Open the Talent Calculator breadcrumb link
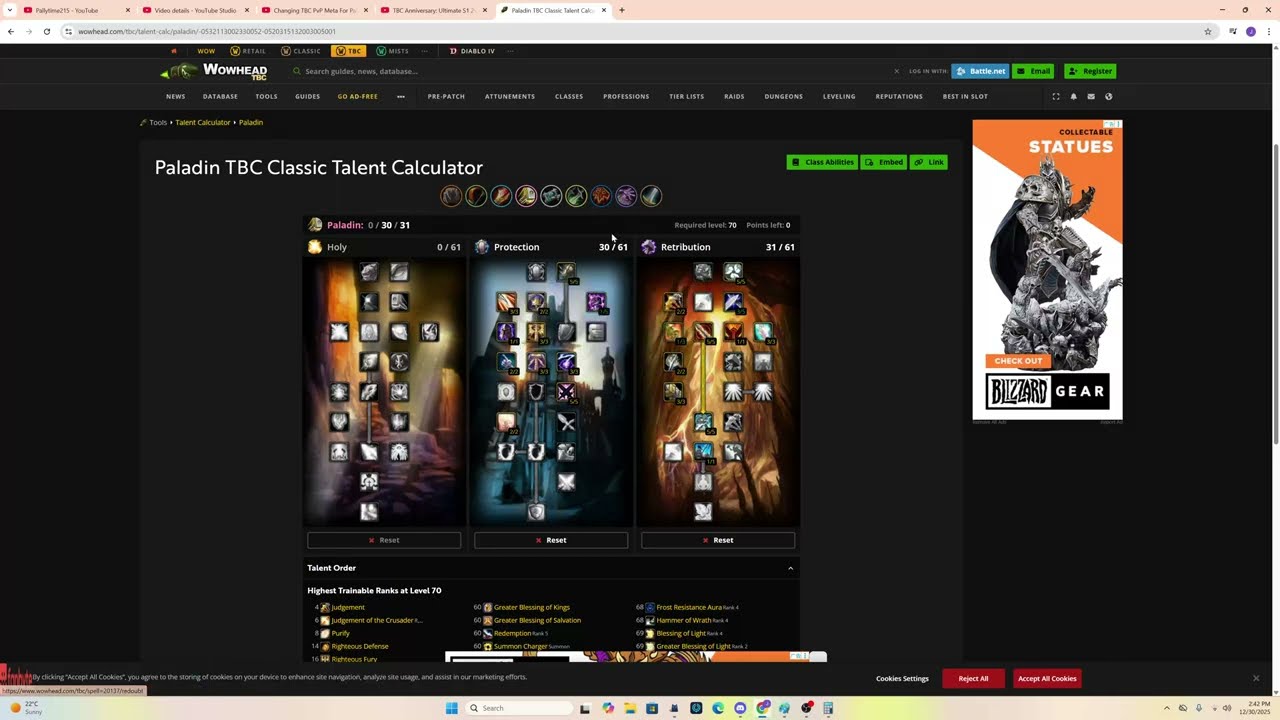Image resolution: width=1280 pixels, height=720 pixels. (x=203, y=122)
